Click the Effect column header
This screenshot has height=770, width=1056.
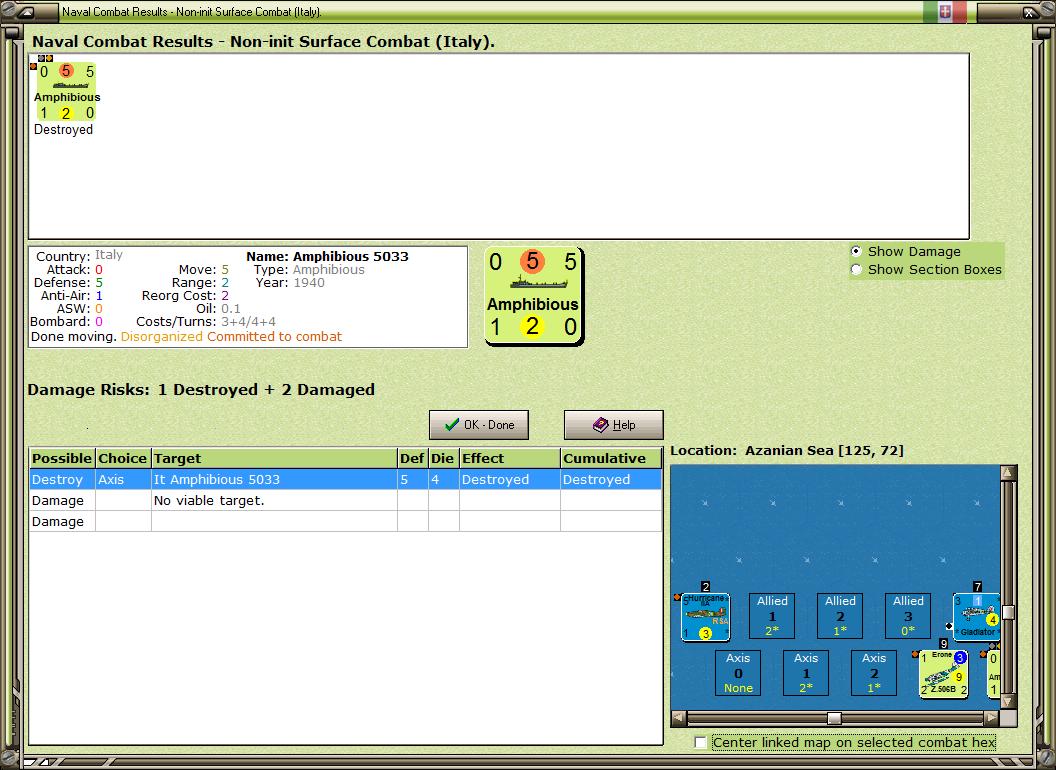[510, 458]
